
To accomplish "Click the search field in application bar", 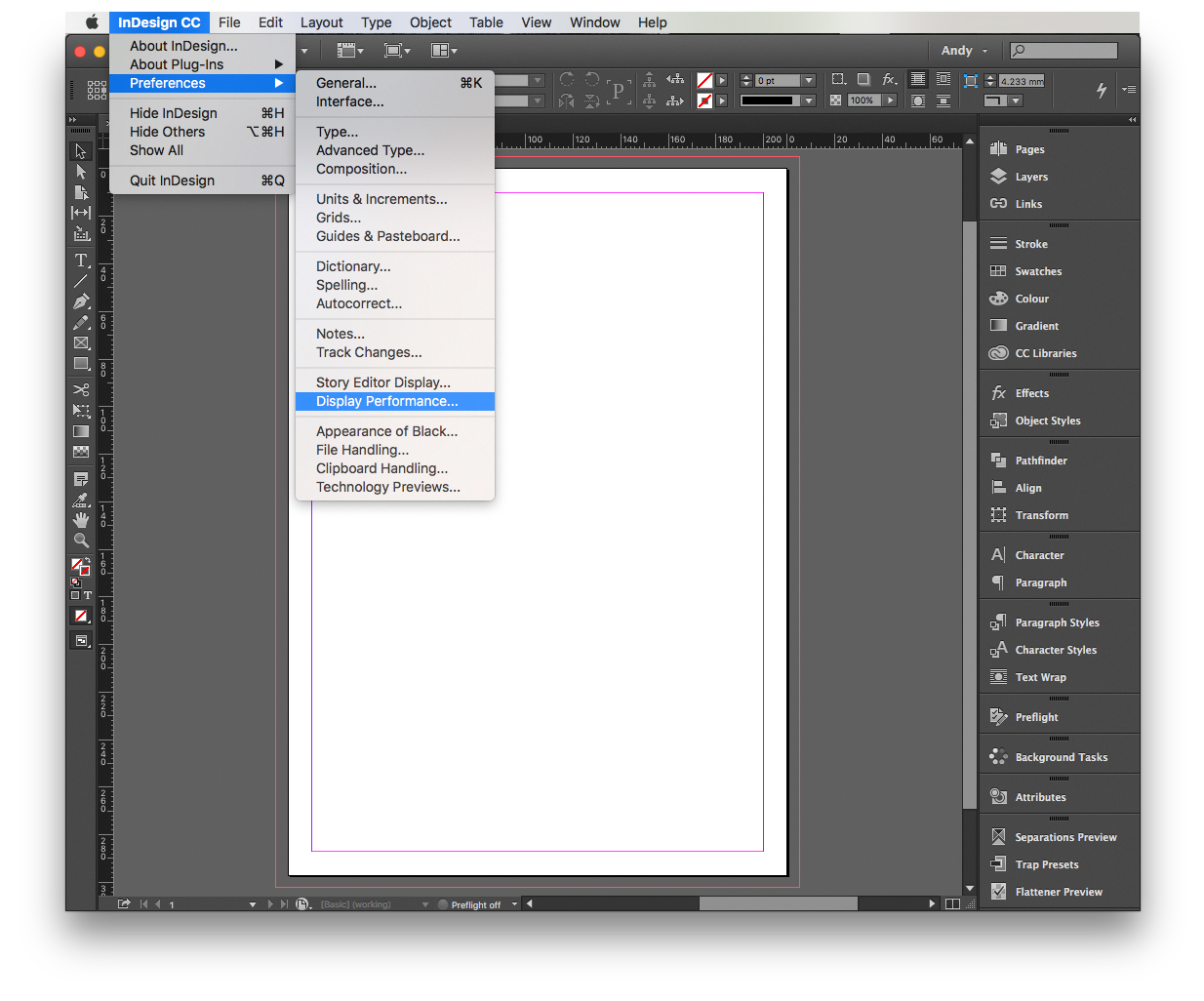I will coord(1064,51).
